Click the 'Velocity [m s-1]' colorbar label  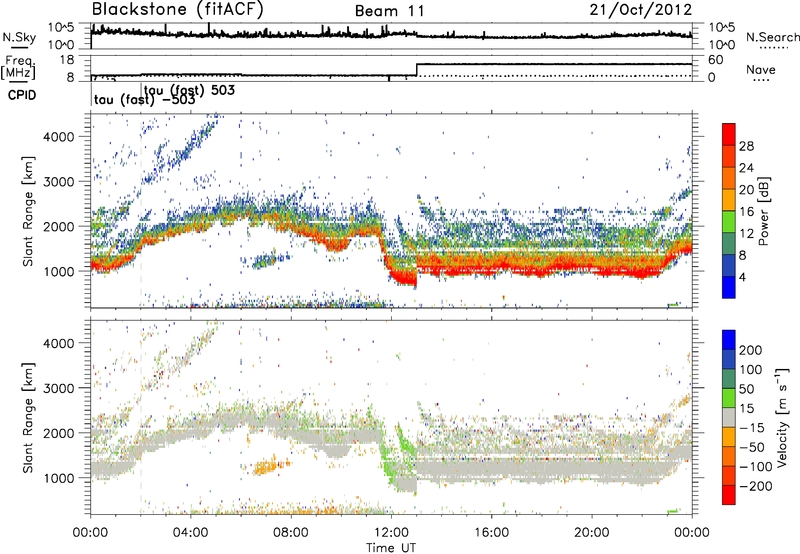(783, 417)
